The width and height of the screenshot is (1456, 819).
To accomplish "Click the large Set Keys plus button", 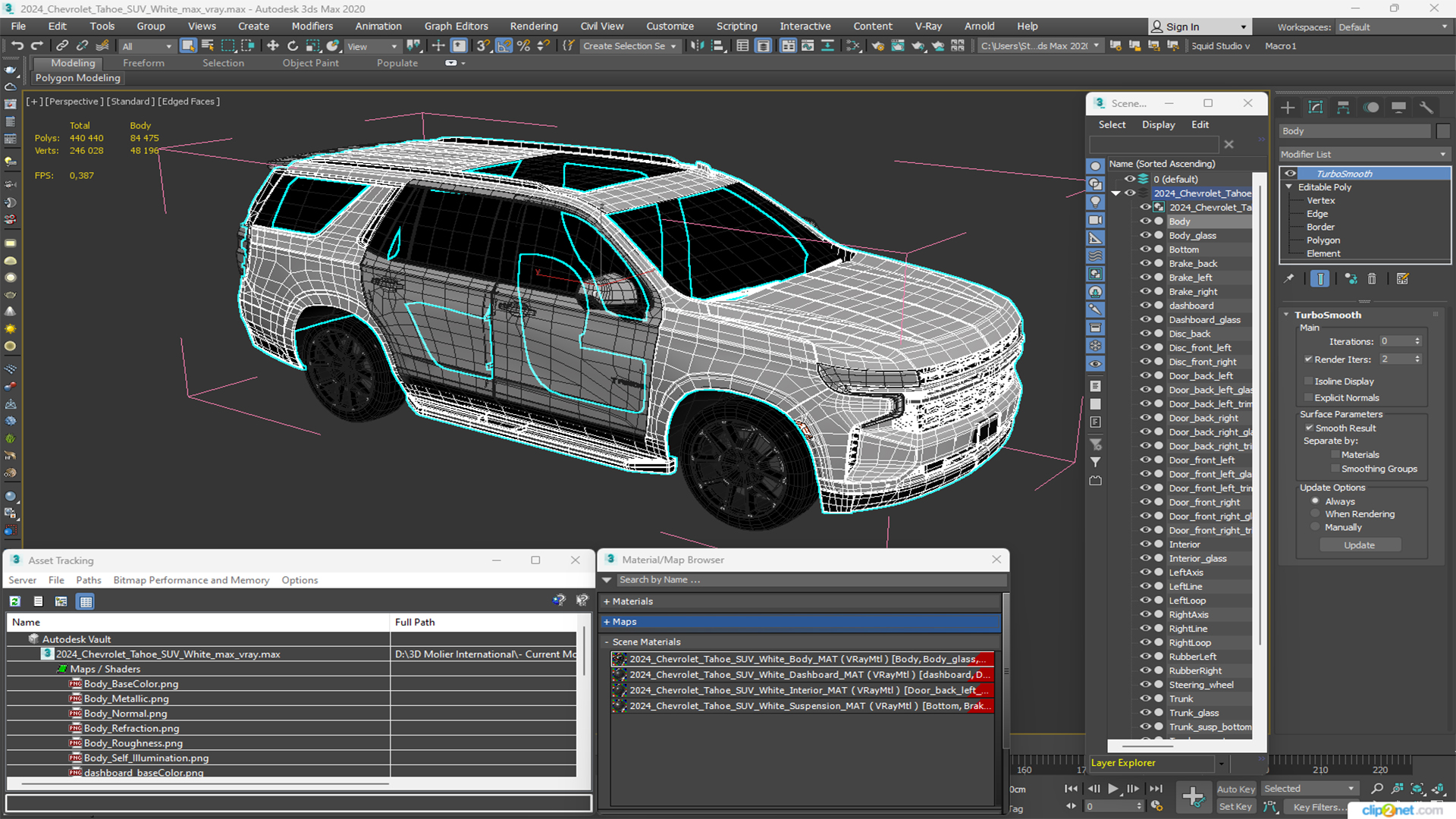I will tap(1193, 797).
